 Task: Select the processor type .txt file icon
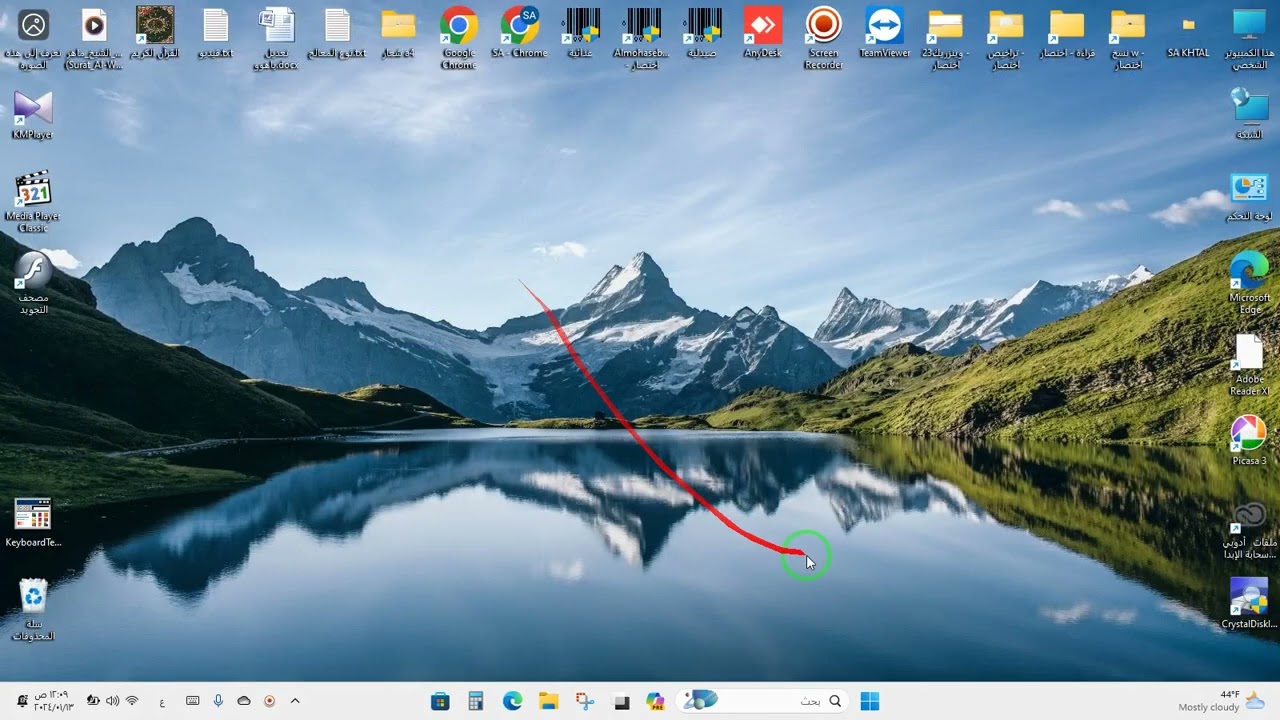click(337, 33)
